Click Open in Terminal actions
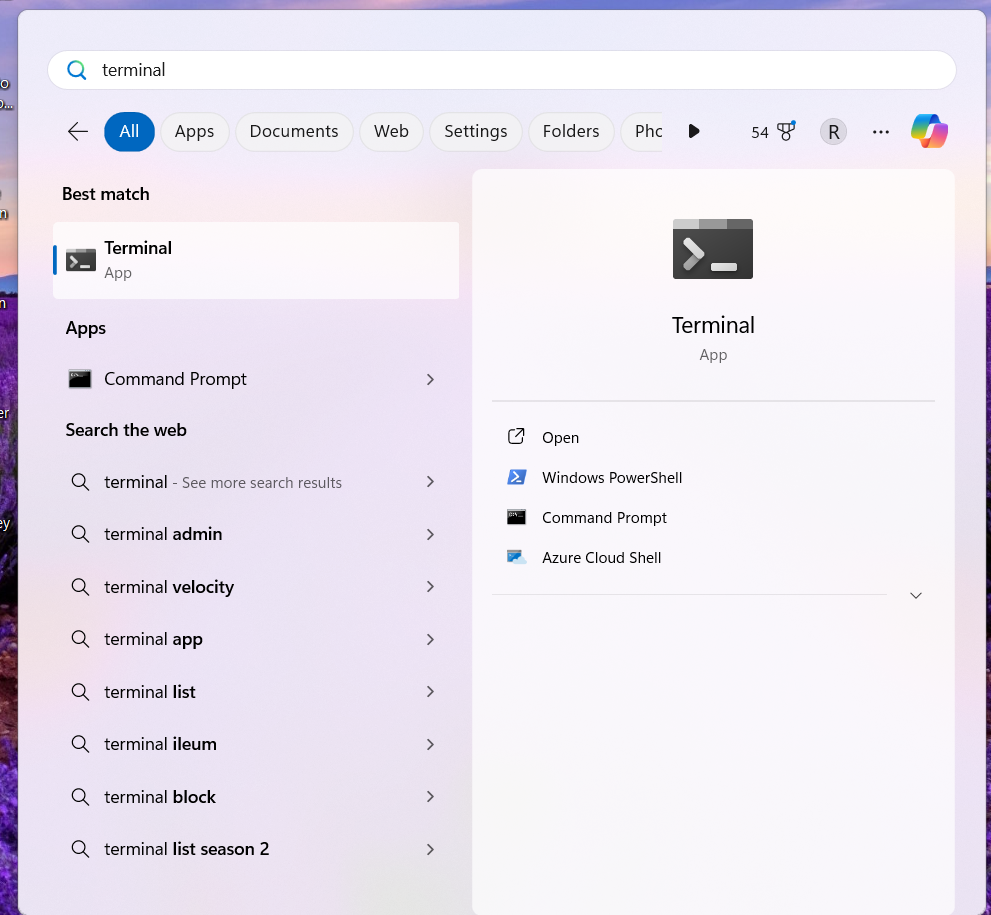Viewport: 991px width, 915px height. 560,438
